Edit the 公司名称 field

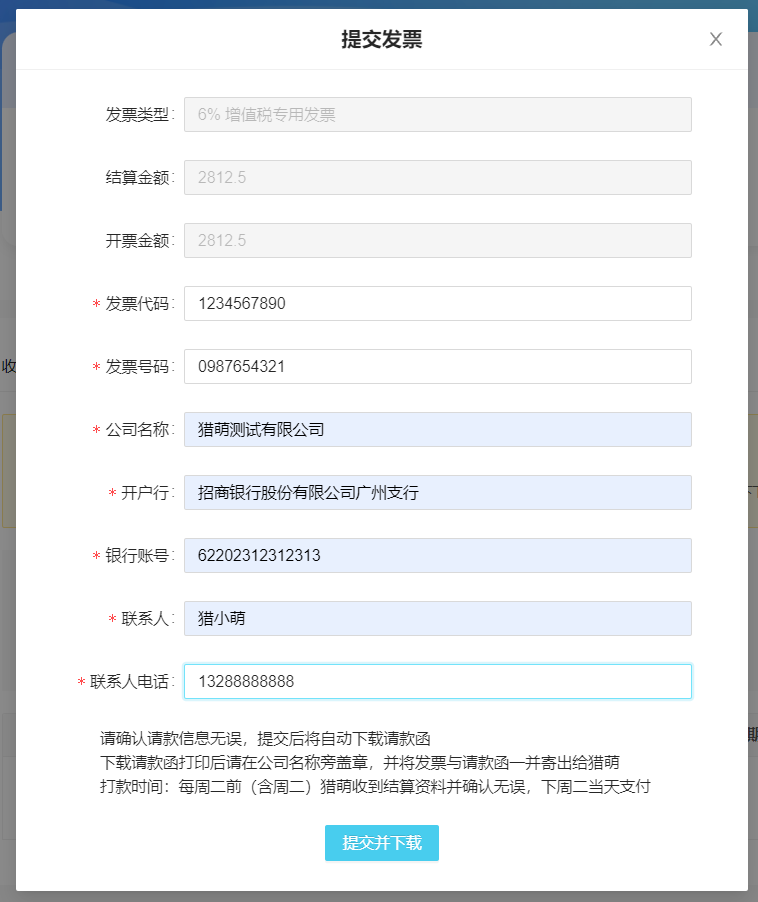coord(438,429)
